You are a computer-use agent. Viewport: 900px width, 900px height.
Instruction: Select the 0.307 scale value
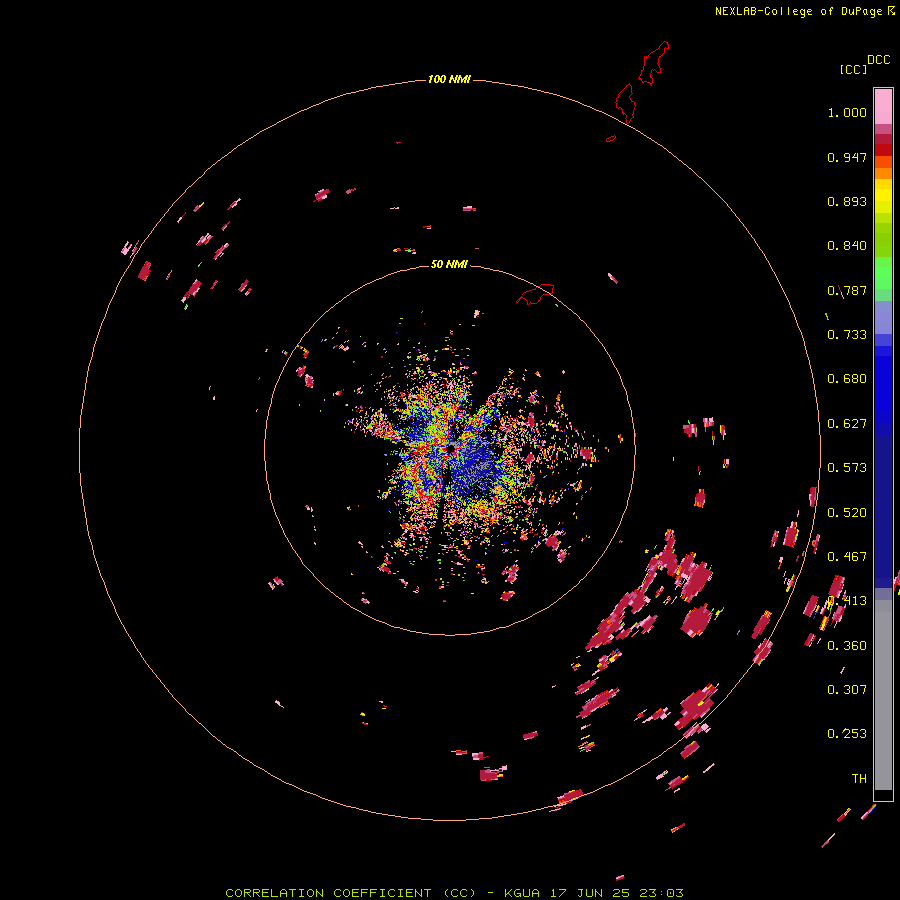847,690
